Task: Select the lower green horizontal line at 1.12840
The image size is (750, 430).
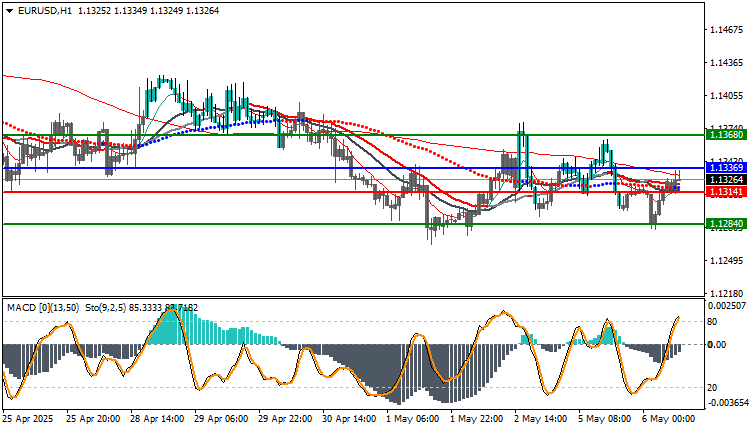Action: pos(353,224)
